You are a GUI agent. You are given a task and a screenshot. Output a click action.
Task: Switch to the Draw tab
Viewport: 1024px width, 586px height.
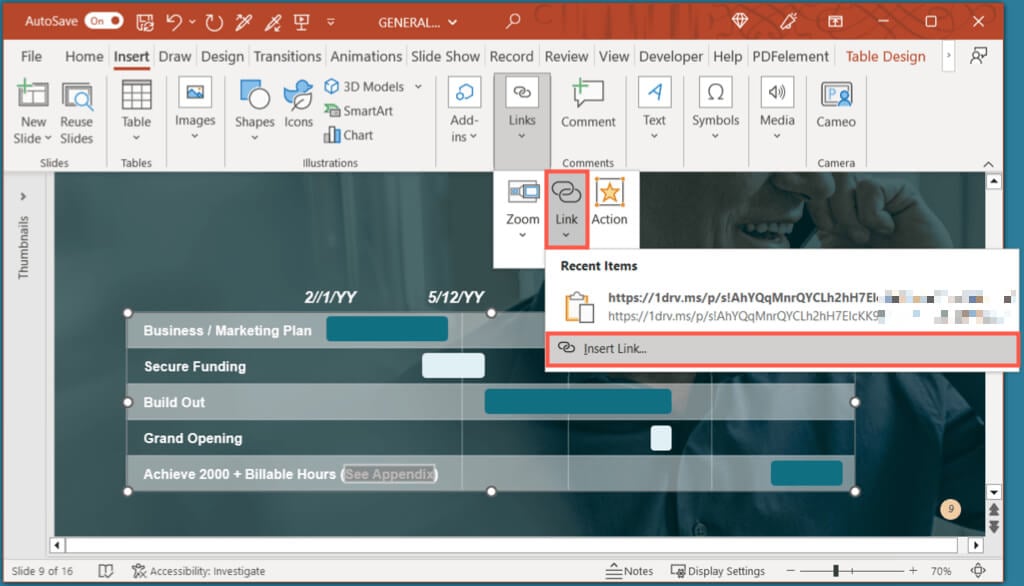tap(174, 56)
